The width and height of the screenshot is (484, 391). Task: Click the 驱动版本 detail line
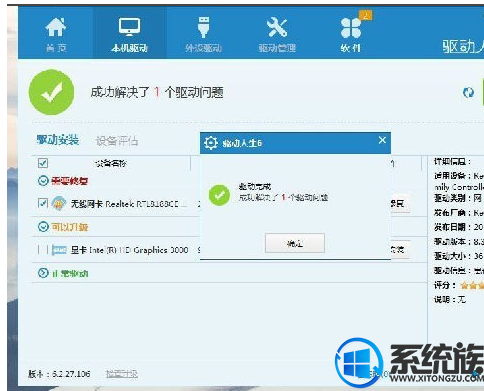(x=459, y=242)
